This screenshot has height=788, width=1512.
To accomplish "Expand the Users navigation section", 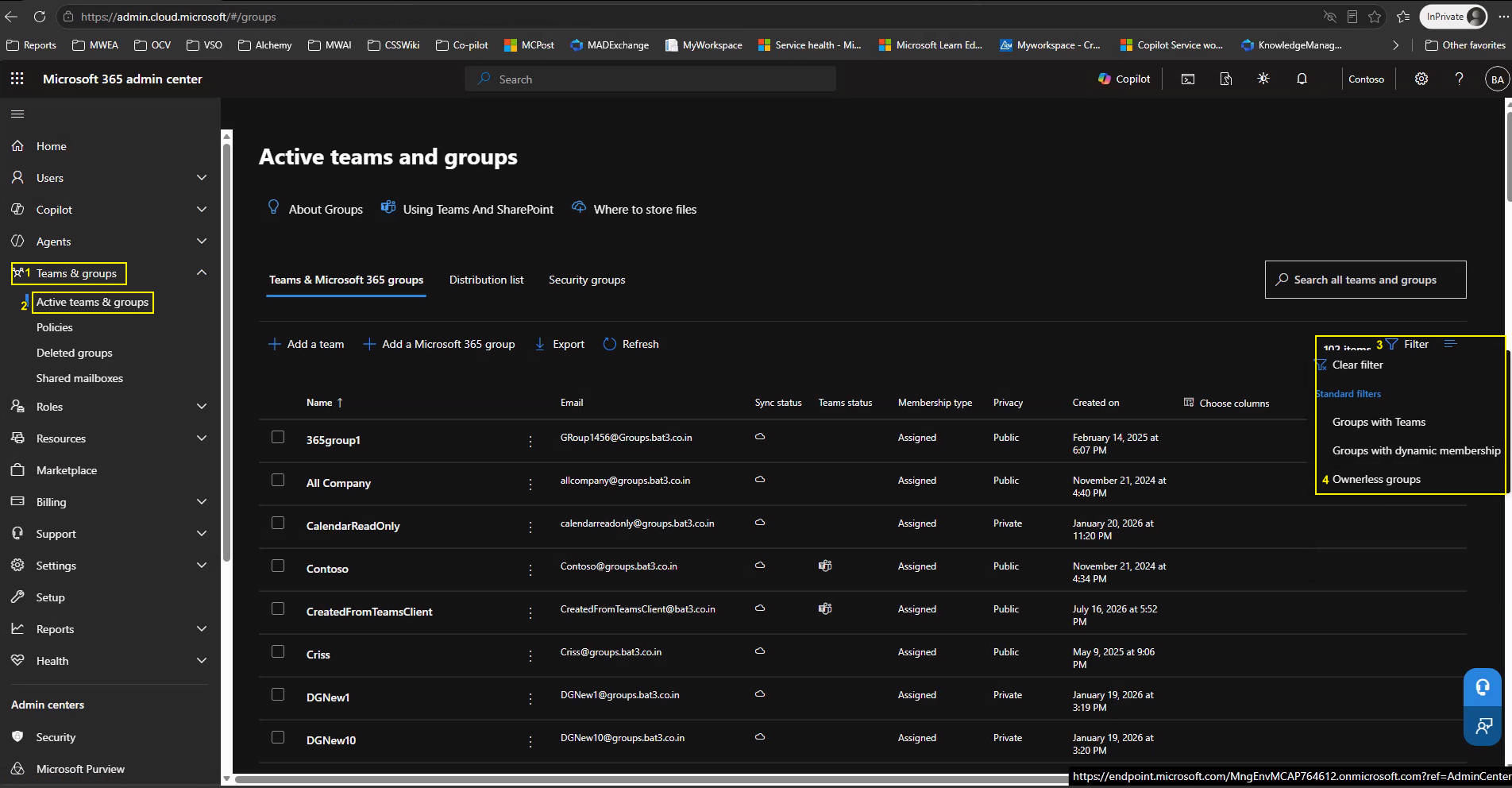I will pos(202,178).
